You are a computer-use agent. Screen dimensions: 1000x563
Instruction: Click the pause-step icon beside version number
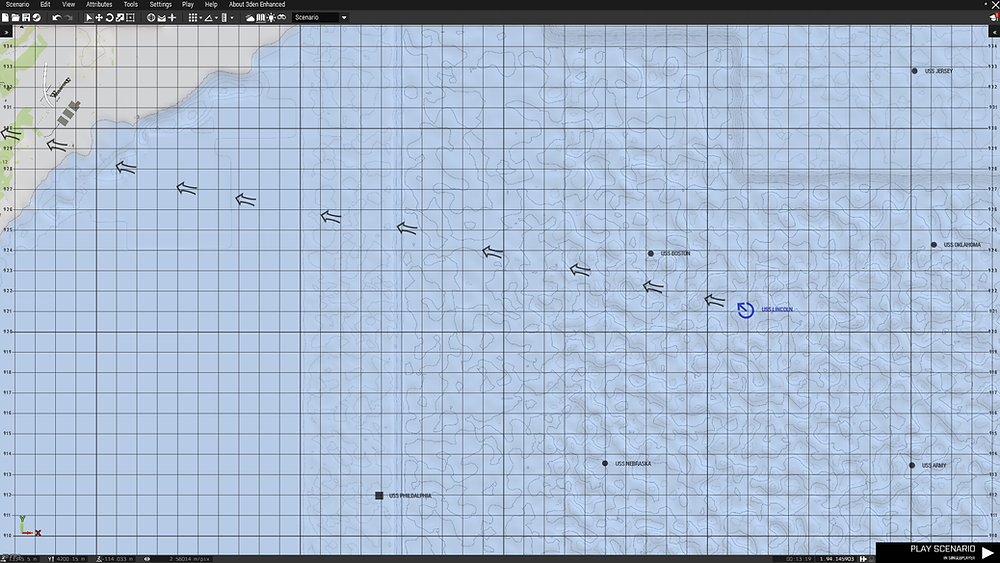pyautogui.click(x=863, y=559)
